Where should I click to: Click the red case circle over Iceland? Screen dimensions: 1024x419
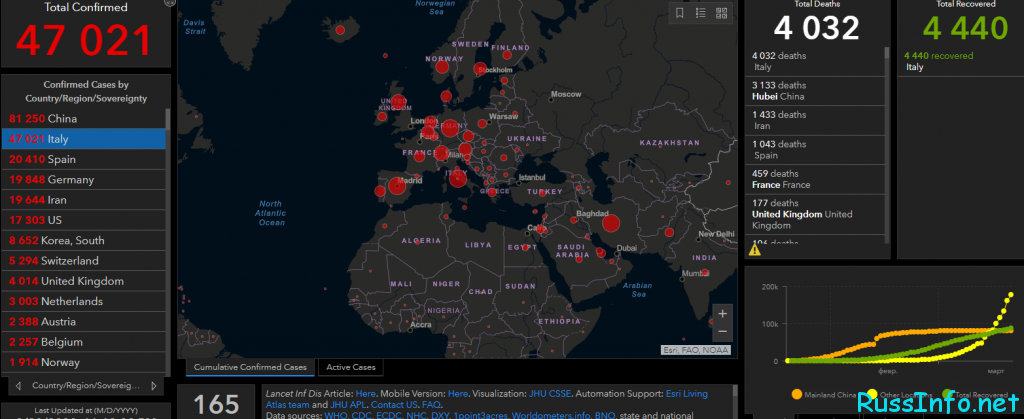point(340,30)
